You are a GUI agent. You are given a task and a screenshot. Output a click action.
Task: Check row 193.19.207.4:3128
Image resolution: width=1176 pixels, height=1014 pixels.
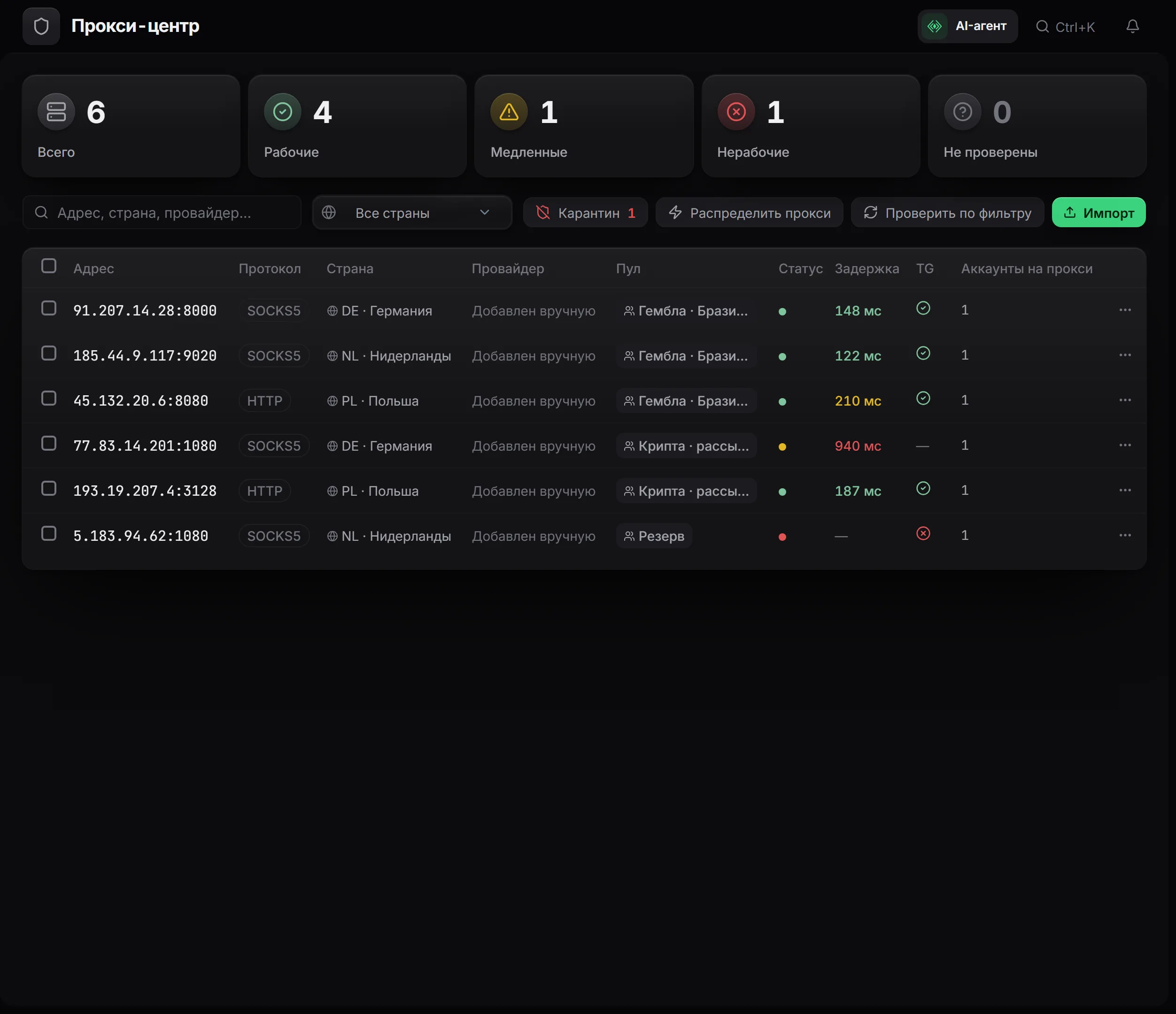tap(49, 489)
